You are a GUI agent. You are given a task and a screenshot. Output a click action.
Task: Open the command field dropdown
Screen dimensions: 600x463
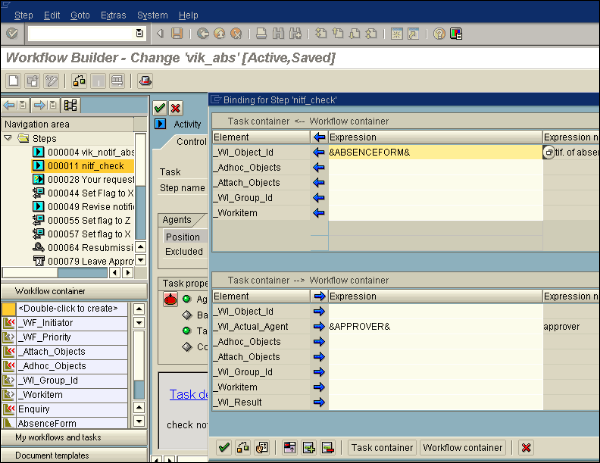coord(139,34)
